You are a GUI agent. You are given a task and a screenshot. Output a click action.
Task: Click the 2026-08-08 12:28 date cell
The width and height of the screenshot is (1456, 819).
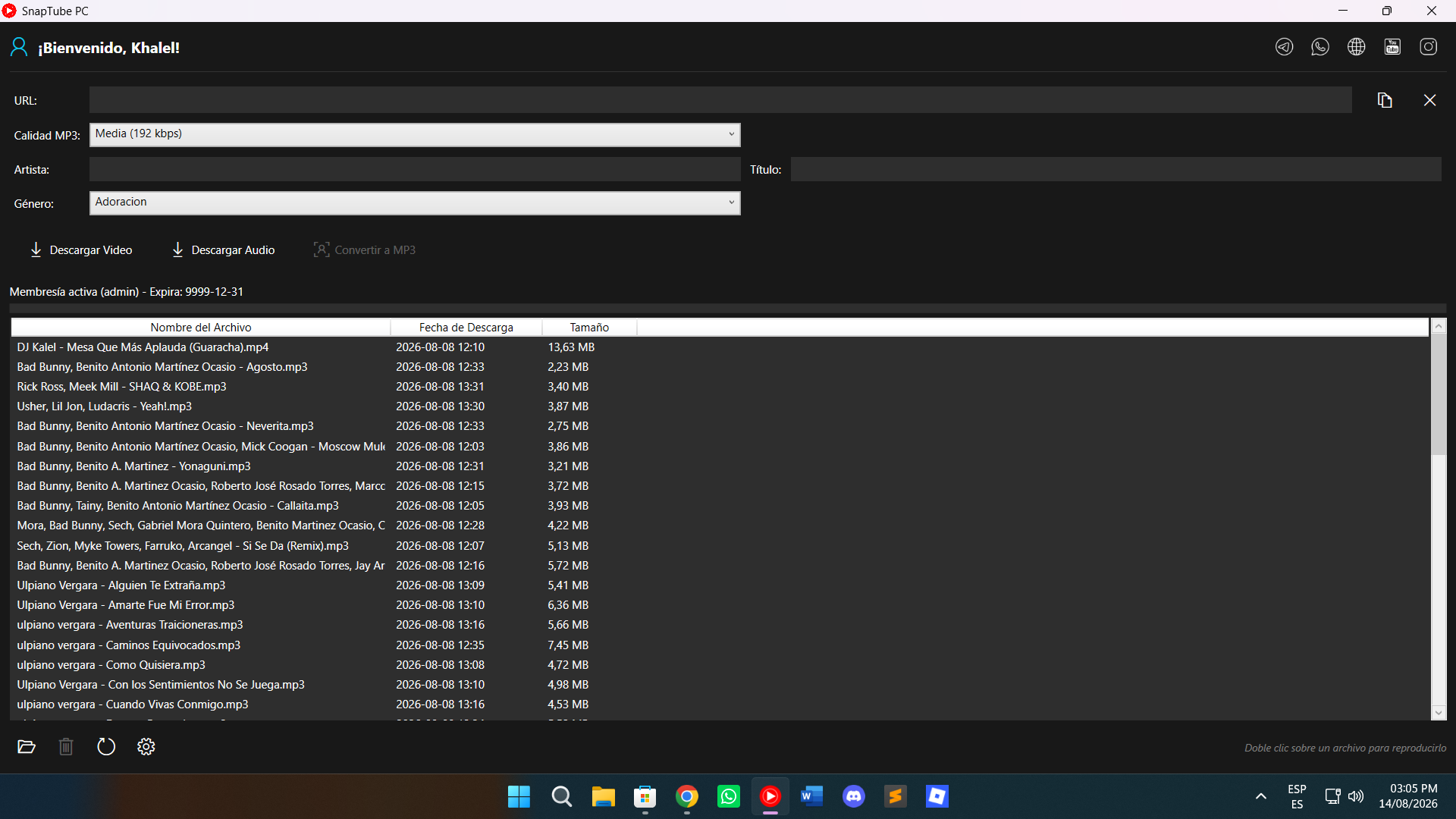[440, 526]
